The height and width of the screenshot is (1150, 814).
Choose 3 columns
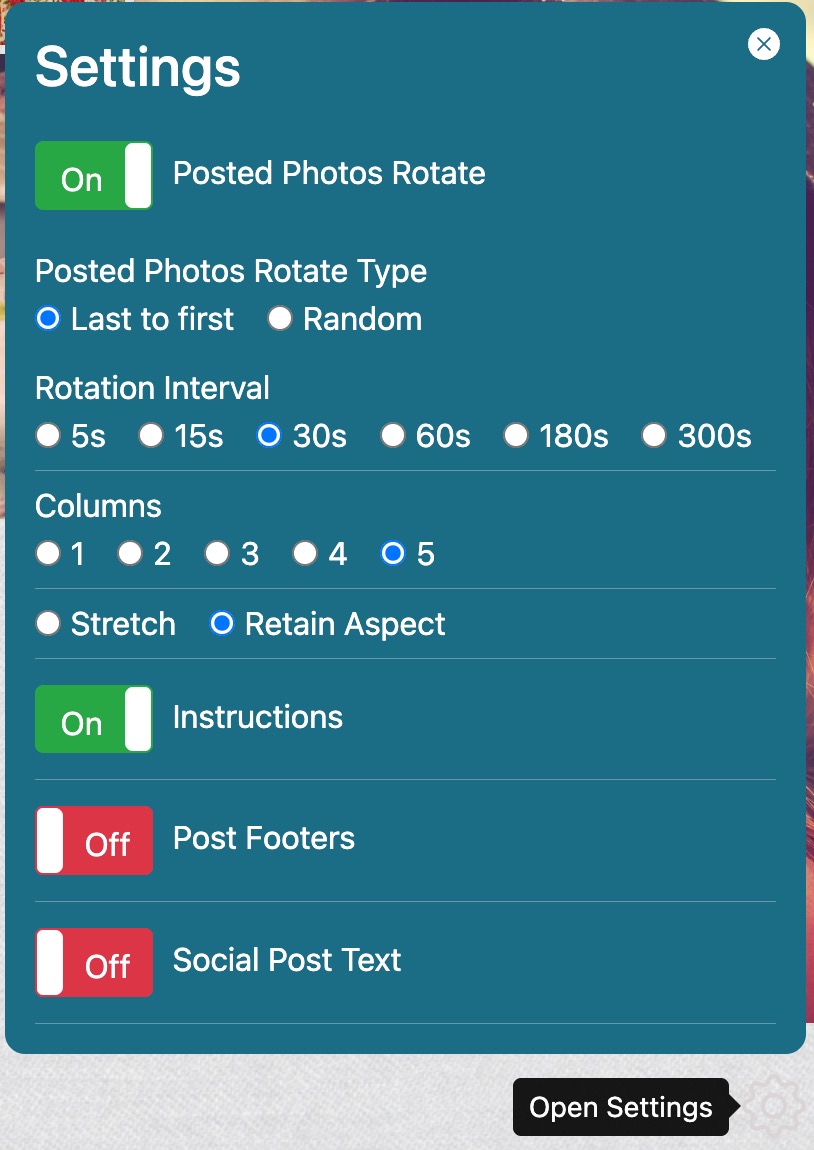(217, 553)
